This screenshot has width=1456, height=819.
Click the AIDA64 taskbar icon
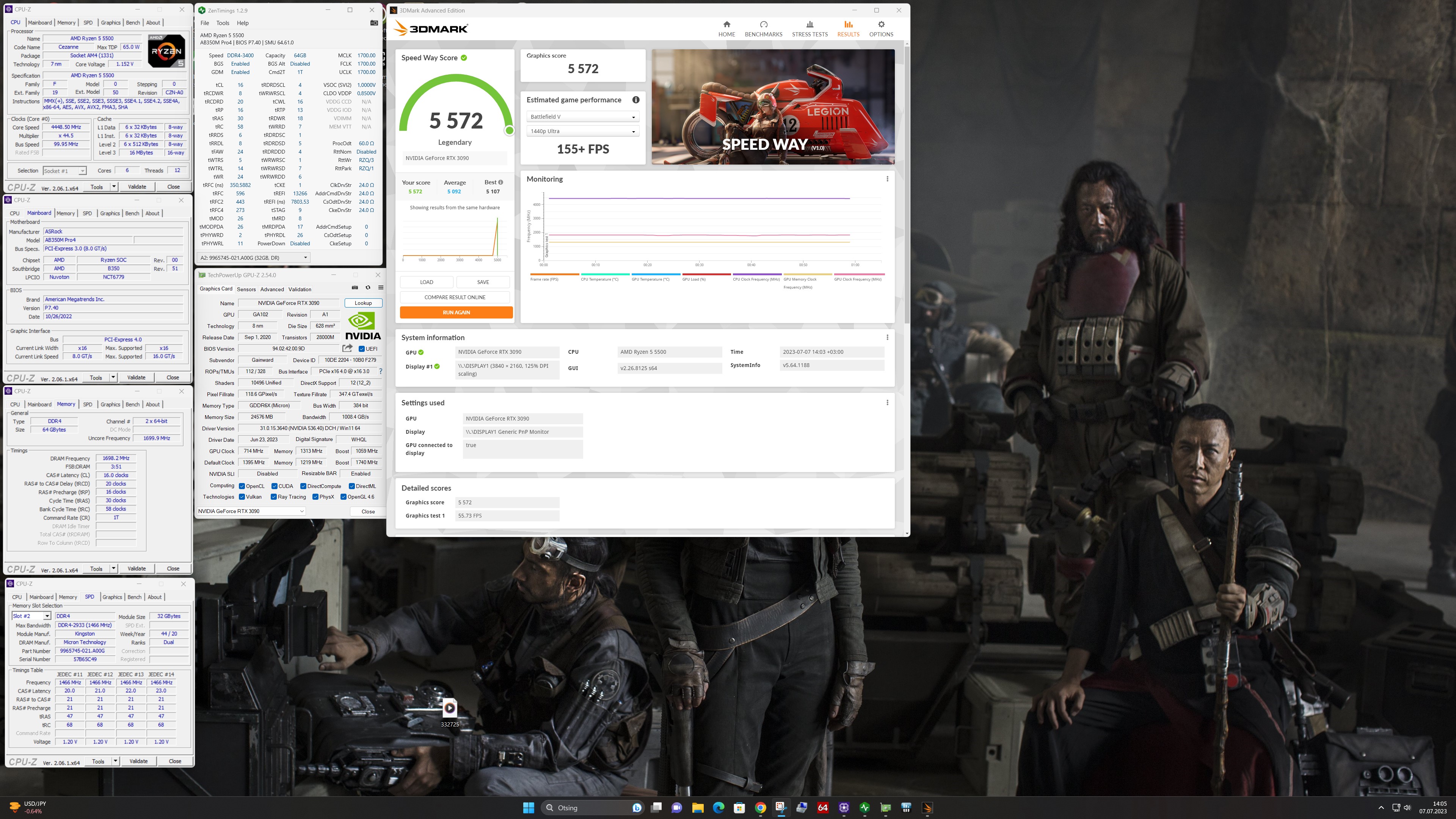[x=823, y=808]
